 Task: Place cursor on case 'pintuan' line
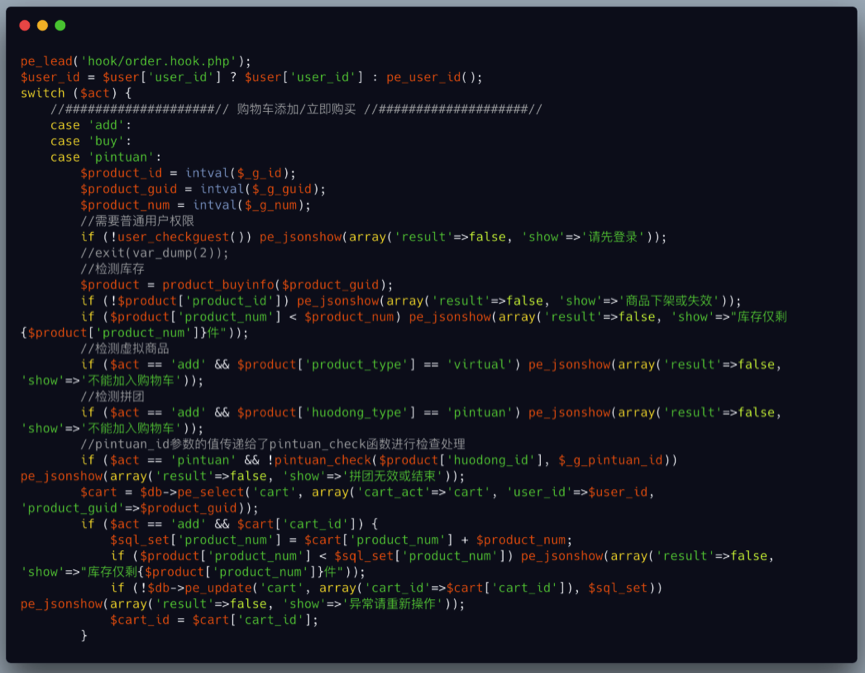click(106, 157)
